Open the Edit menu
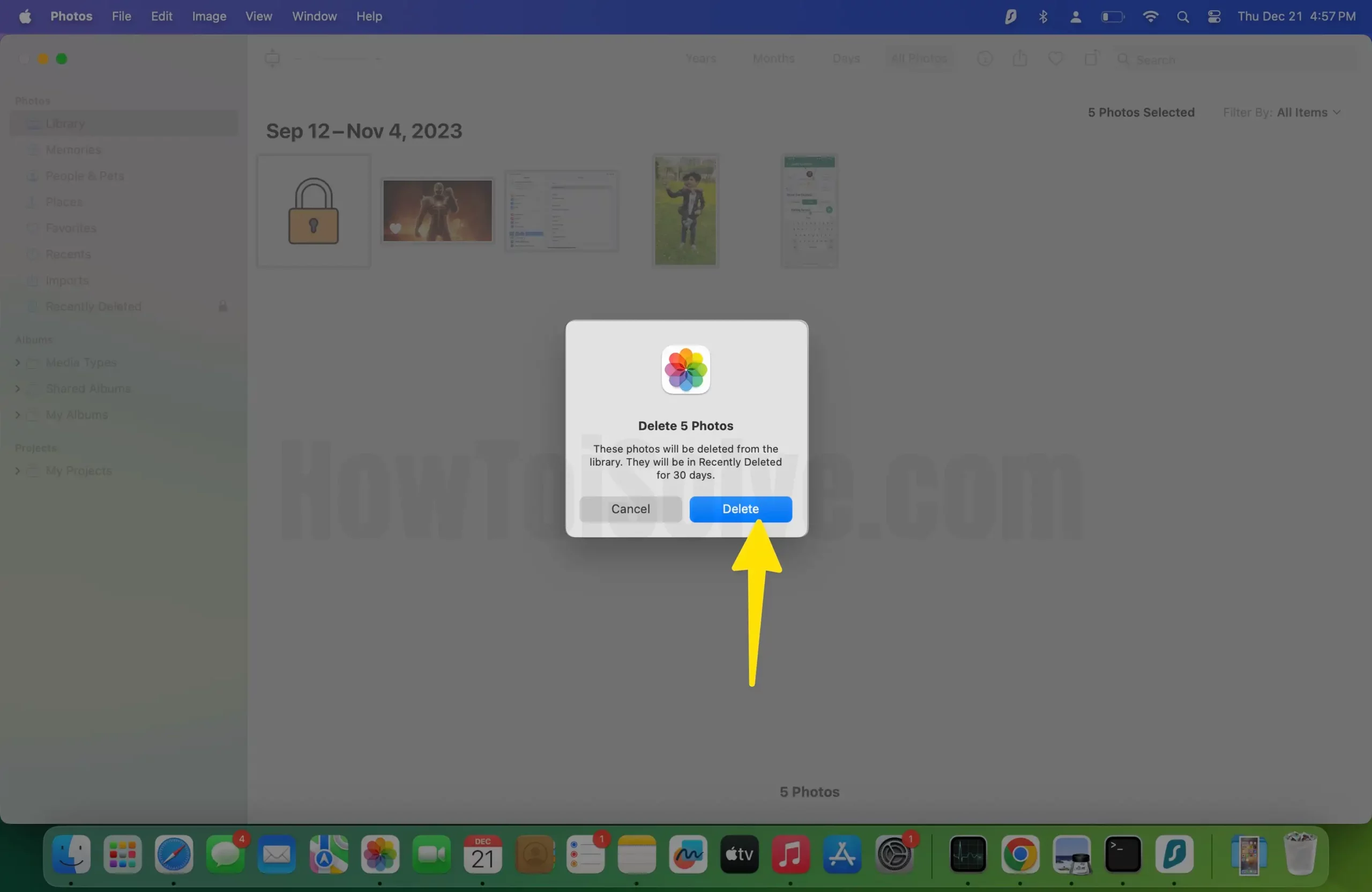Viewport: 1372px width, 892px height. click(x=161, y=16)
